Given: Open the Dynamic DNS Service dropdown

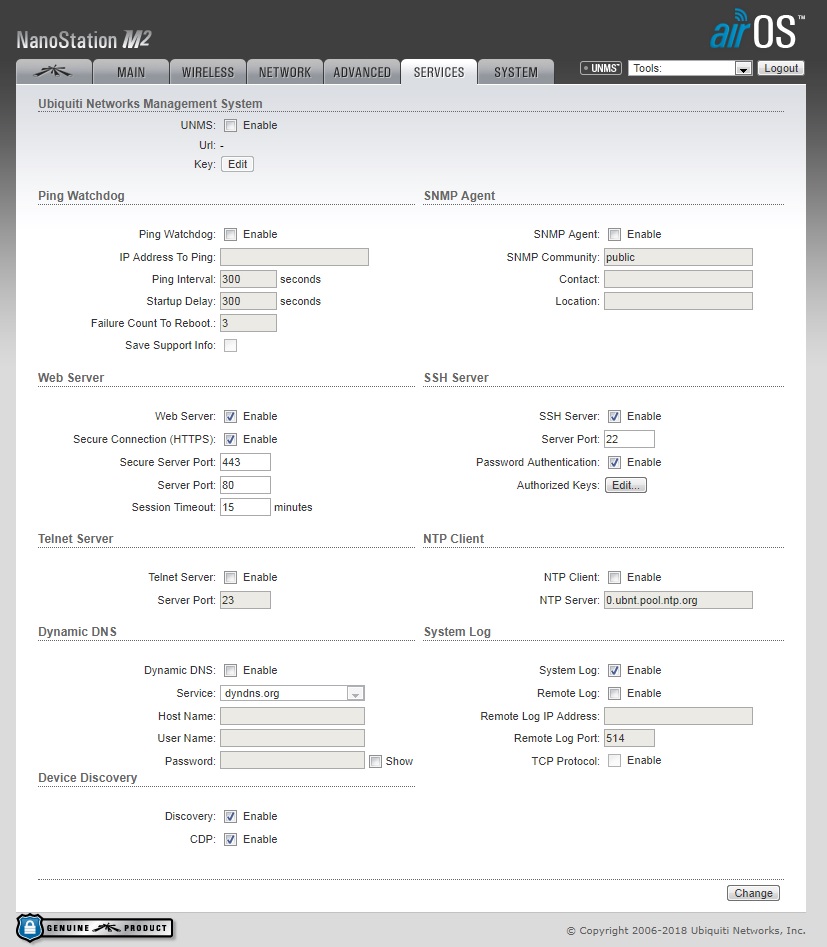Looking at the screenshot, I should click(292, 693).
